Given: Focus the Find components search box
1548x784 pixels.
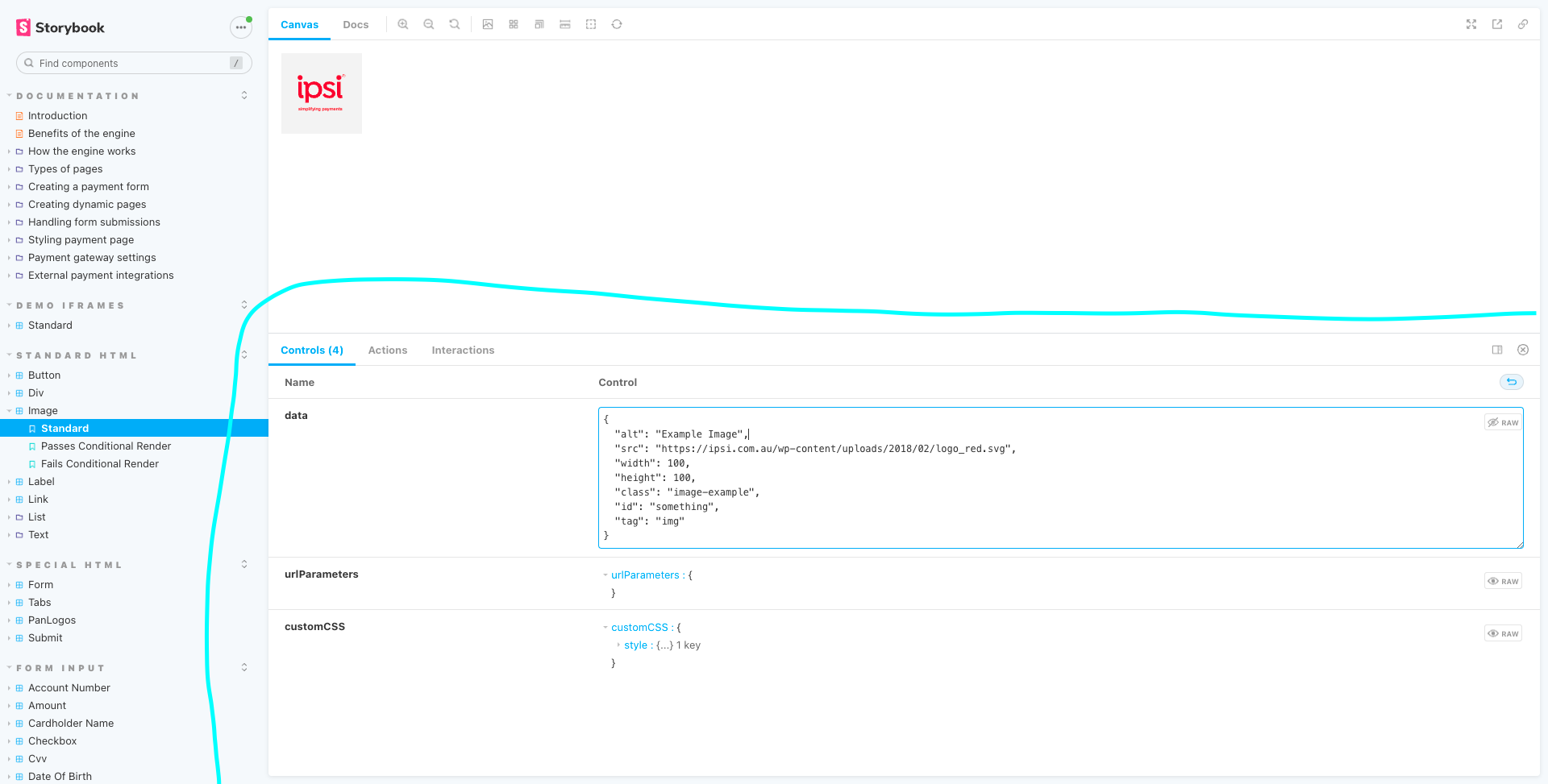Looking at the screenshot, I should pos(134,63).
